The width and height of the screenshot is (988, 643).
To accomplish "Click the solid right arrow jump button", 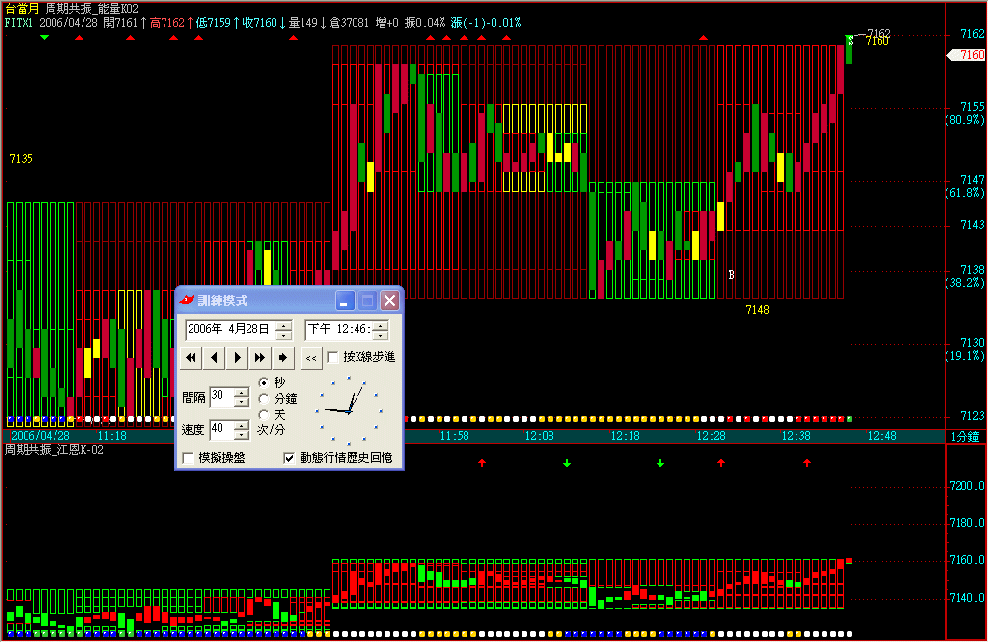I will 284,357.
